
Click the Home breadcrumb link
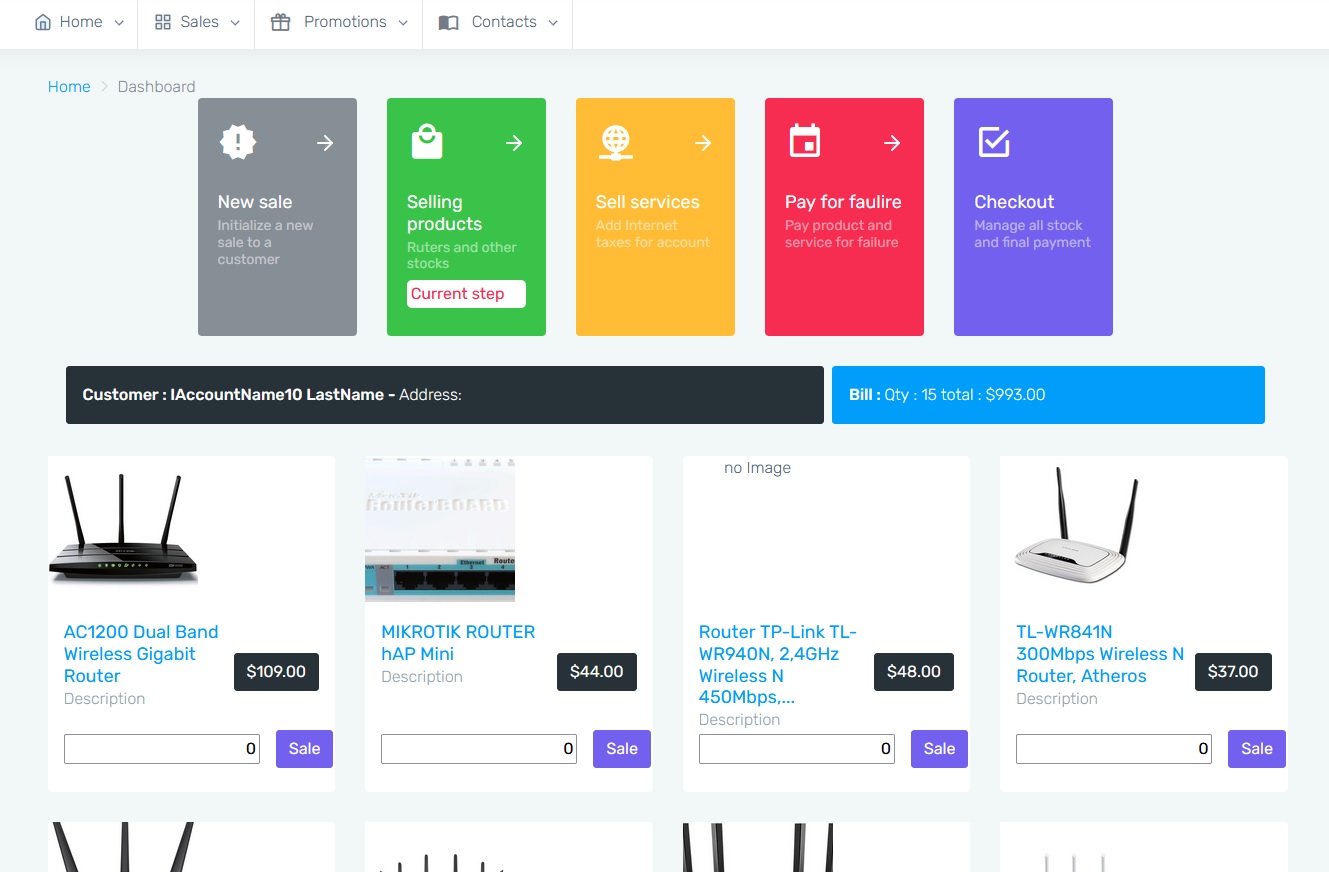69,87
